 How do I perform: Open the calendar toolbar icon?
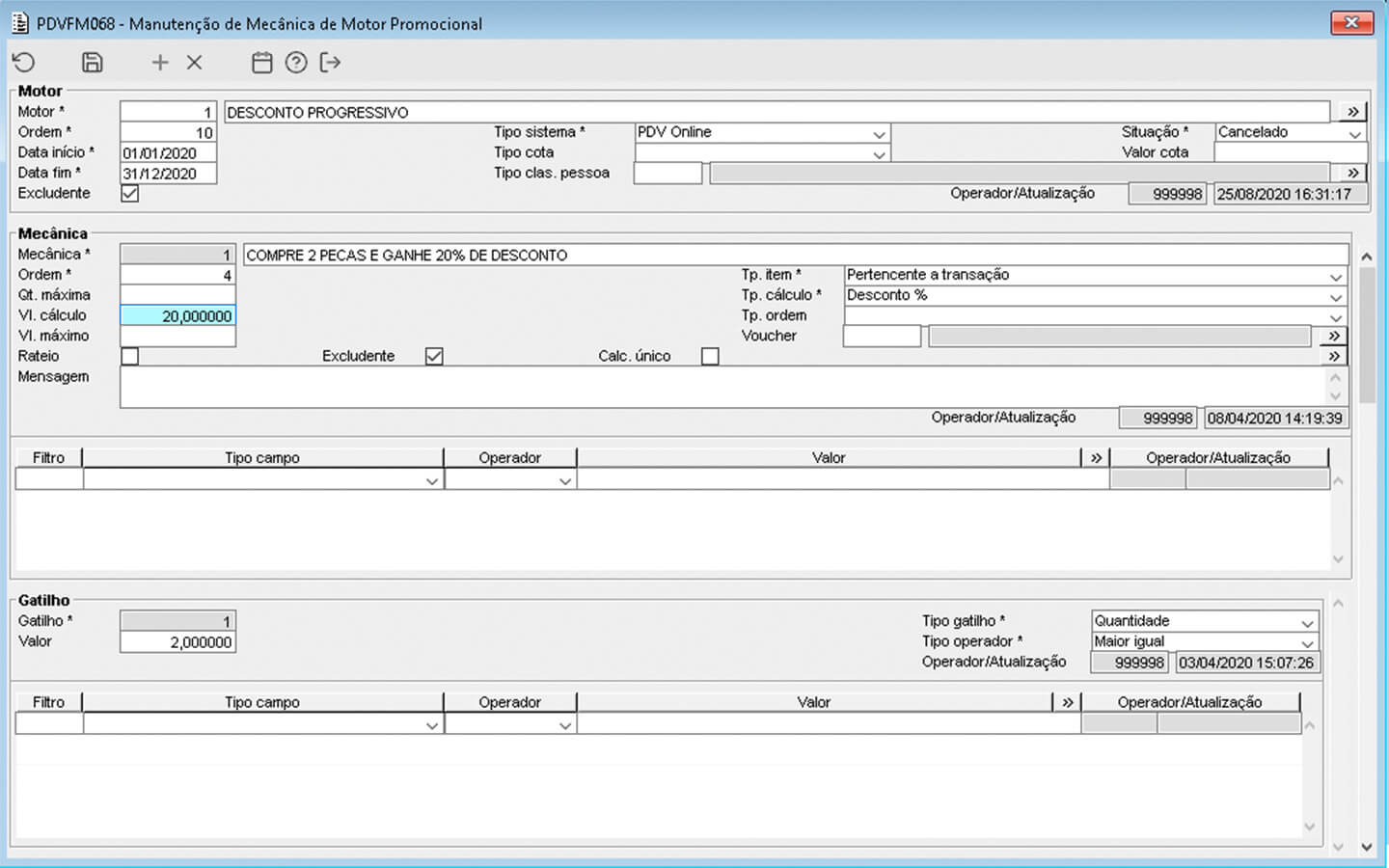(x=261, y=63)
